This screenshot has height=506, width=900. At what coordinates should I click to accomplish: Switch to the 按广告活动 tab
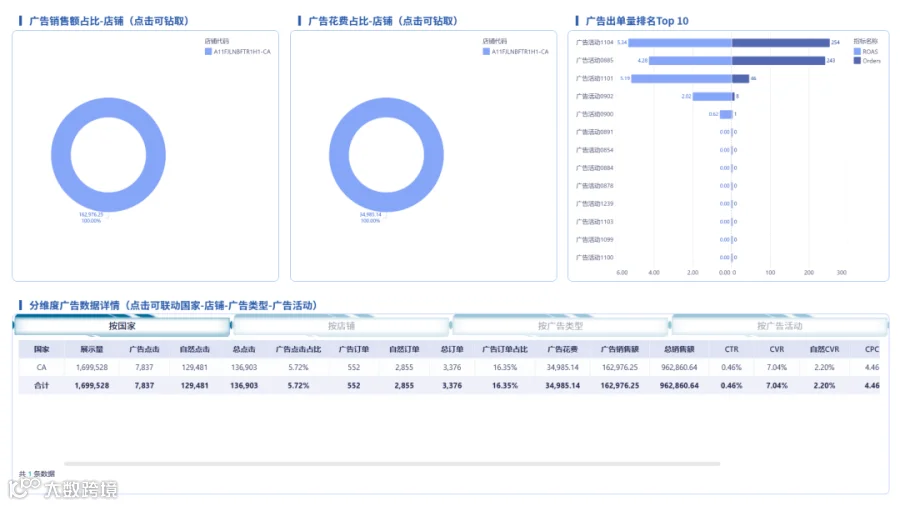[x=779, y=326]
